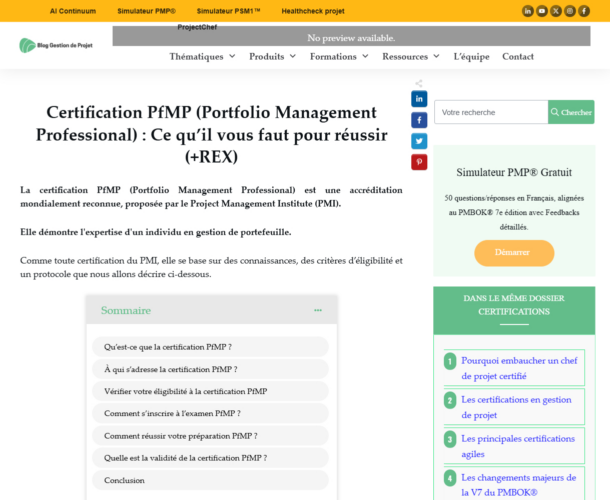Image resolution: width=610 pixels, height=500 pixels.
Task: Click the Blog Gestion de Projet logo
Action: (x=56, y=46)
